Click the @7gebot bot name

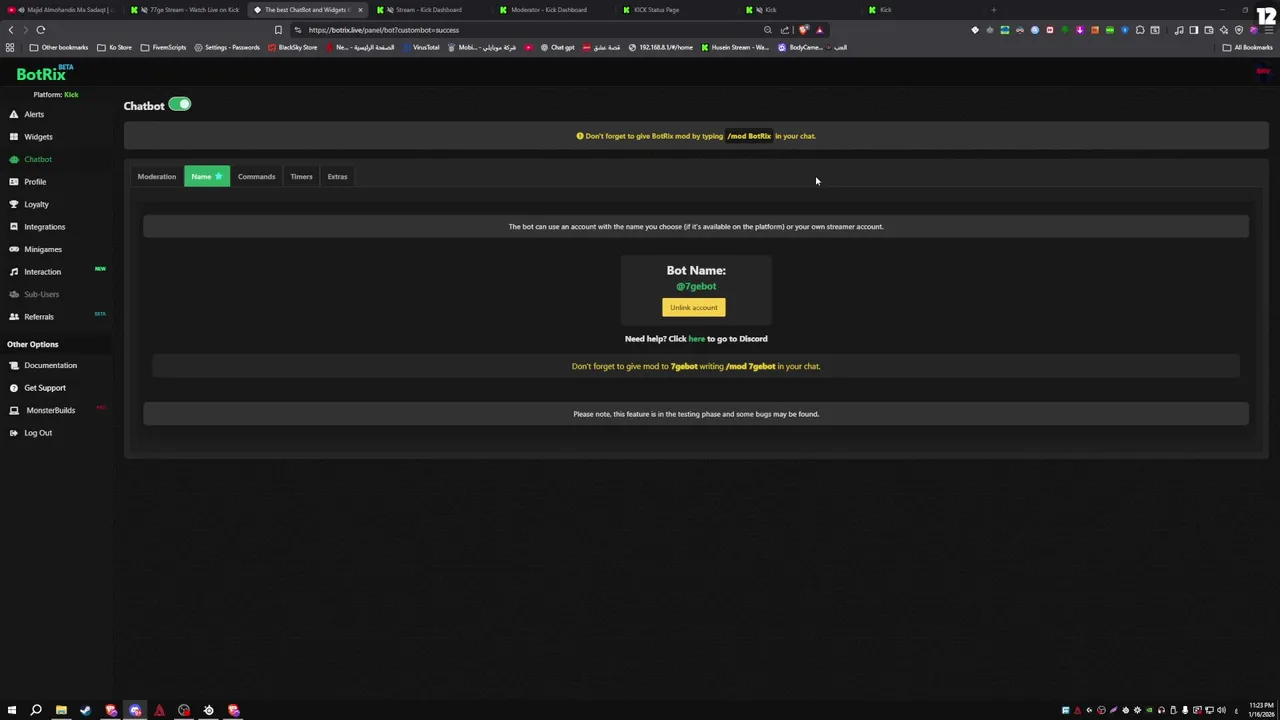point(696,286)
